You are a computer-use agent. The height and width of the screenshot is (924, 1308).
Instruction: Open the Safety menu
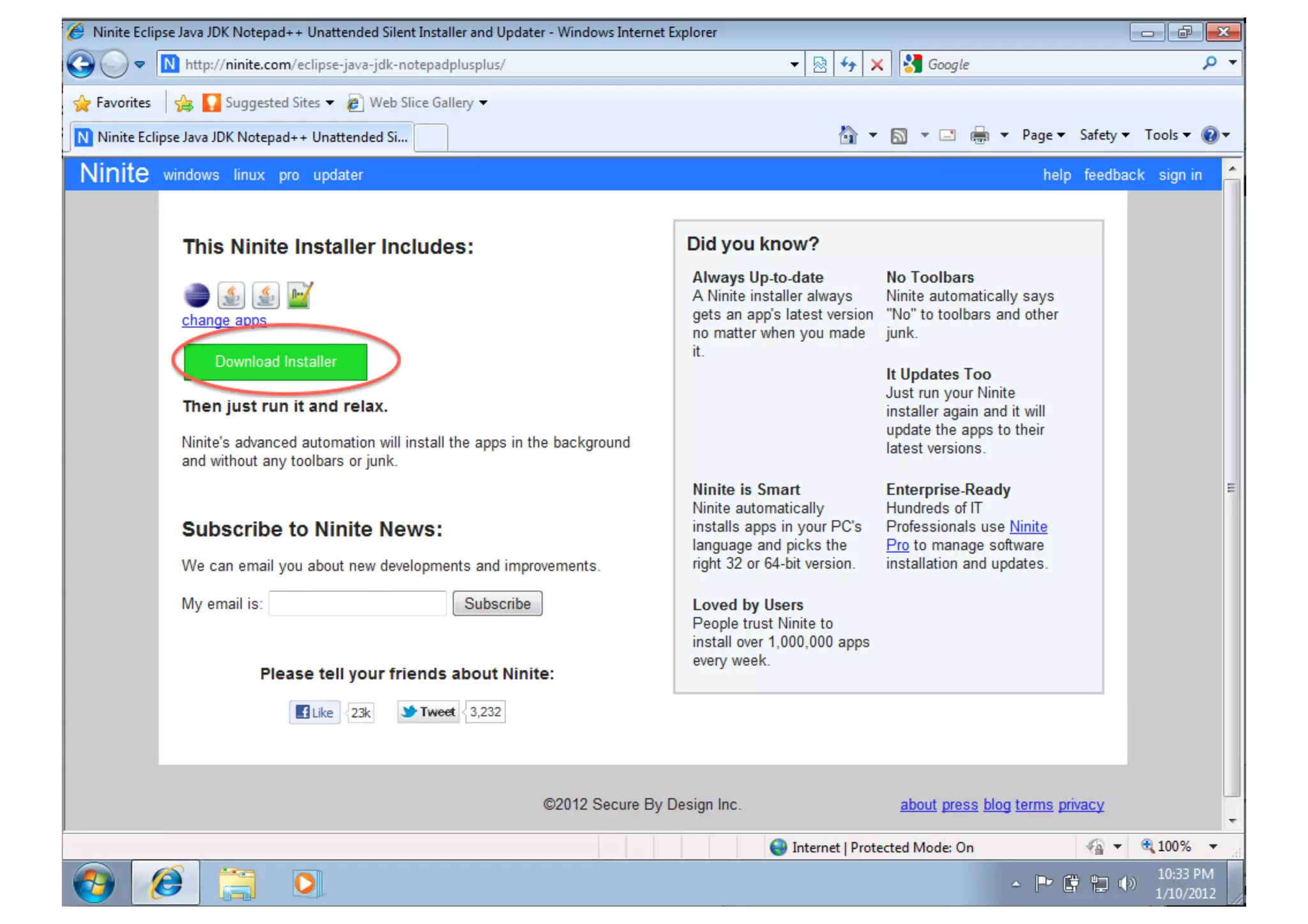tap(1104, 135)
